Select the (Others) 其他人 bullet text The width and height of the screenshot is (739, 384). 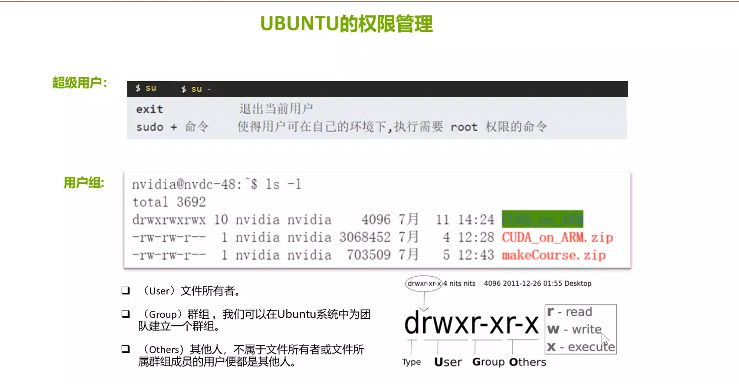pos(251,355)
